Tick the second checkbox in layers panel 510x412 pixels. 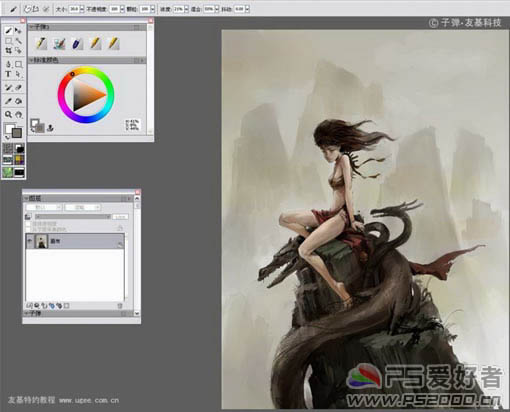pos(28,229)
